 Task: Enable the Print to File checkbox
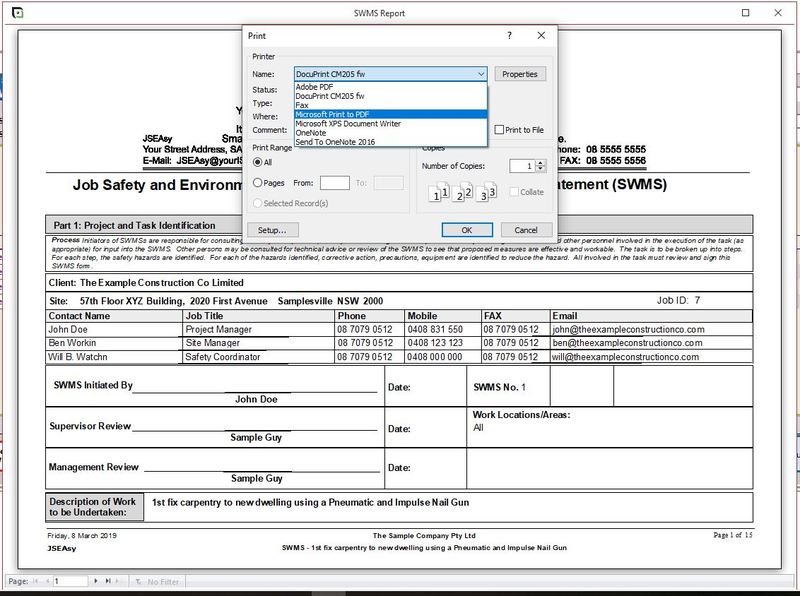(498, 130)
